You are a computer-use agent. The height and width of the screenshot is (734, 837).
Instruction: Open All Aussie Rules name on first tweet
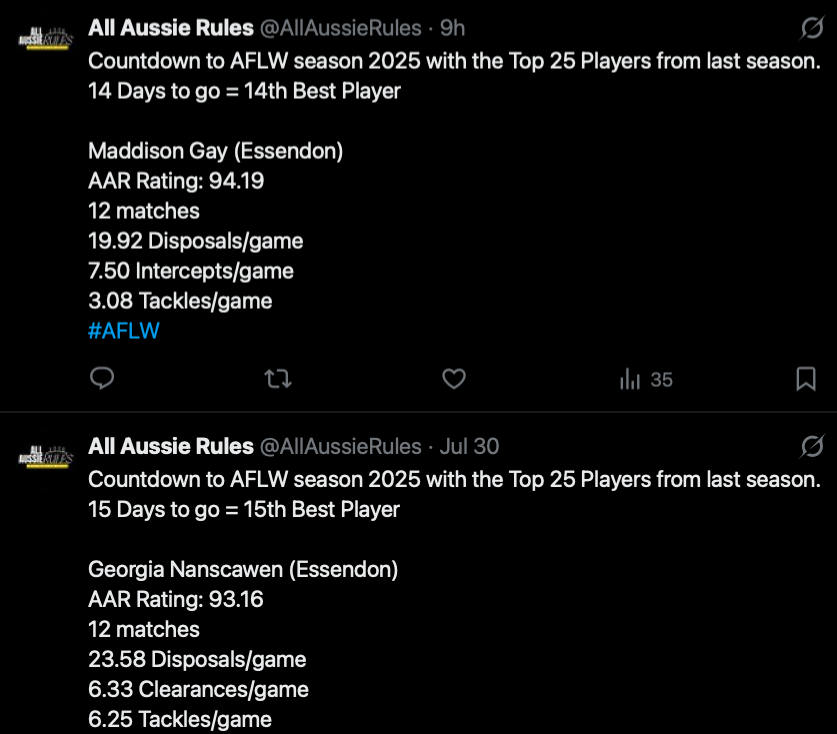click(171, 28)
